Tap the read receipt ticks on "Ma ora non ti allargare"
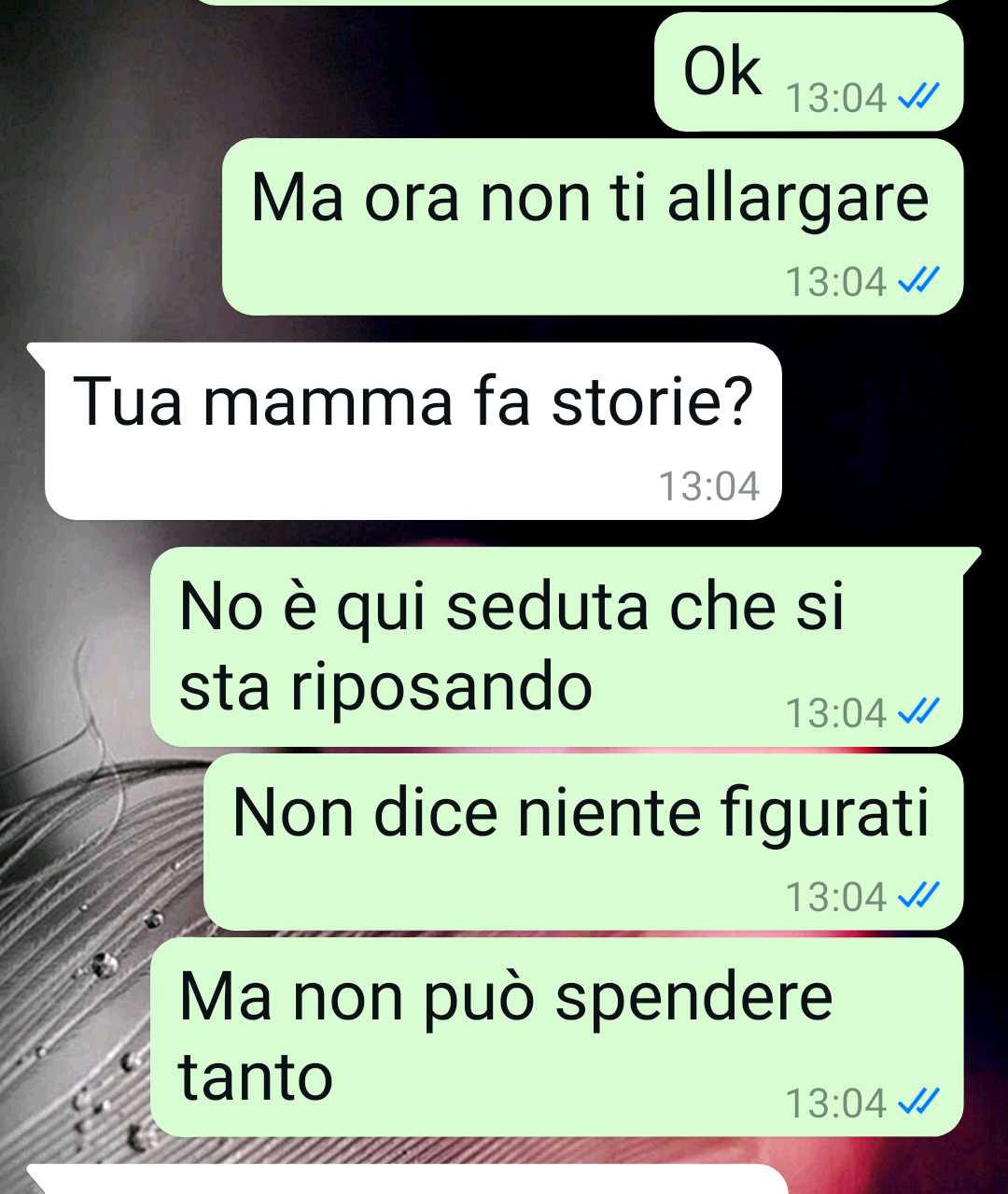Viewport: 1008px width, 1194px height. (x=917, y=280)
